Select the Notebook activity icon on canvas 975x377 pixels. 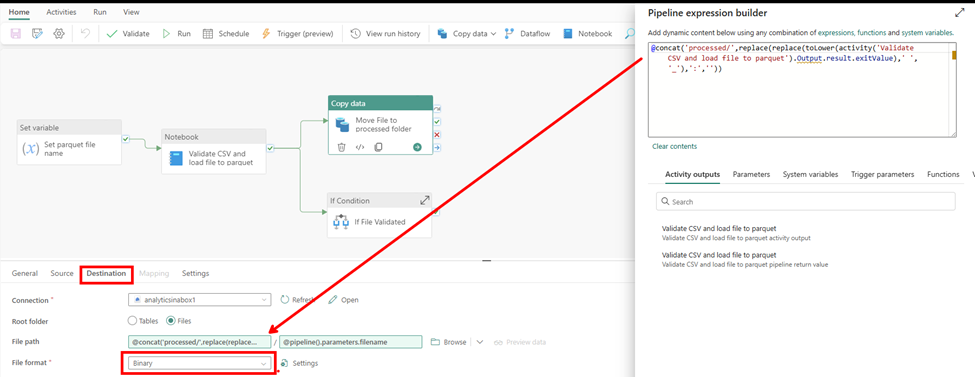(x=176, y=158)
